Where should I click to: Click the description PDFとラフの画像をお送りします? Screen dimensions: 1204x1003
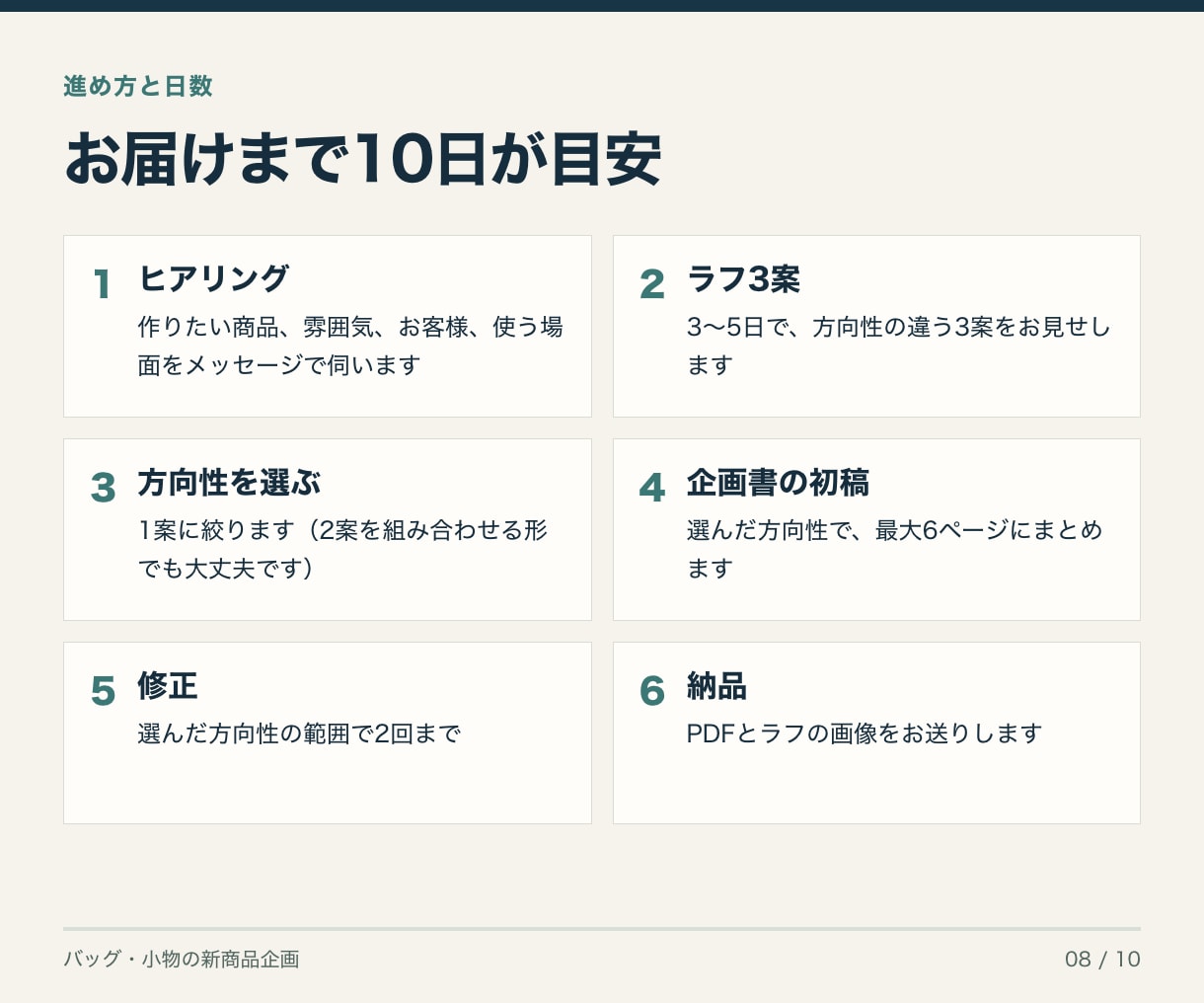point(865,733)
